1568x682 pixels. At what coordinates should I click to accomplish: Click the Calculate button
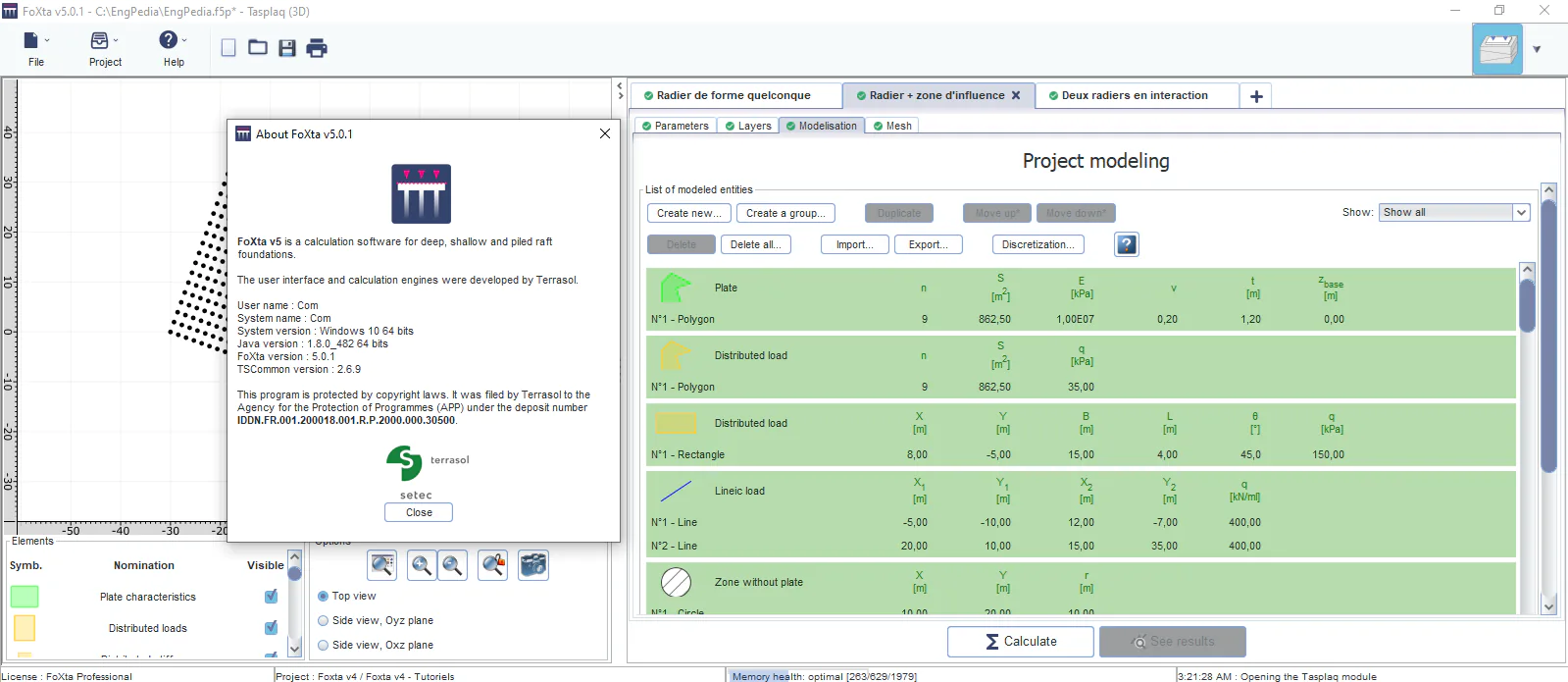(1020, 641)
